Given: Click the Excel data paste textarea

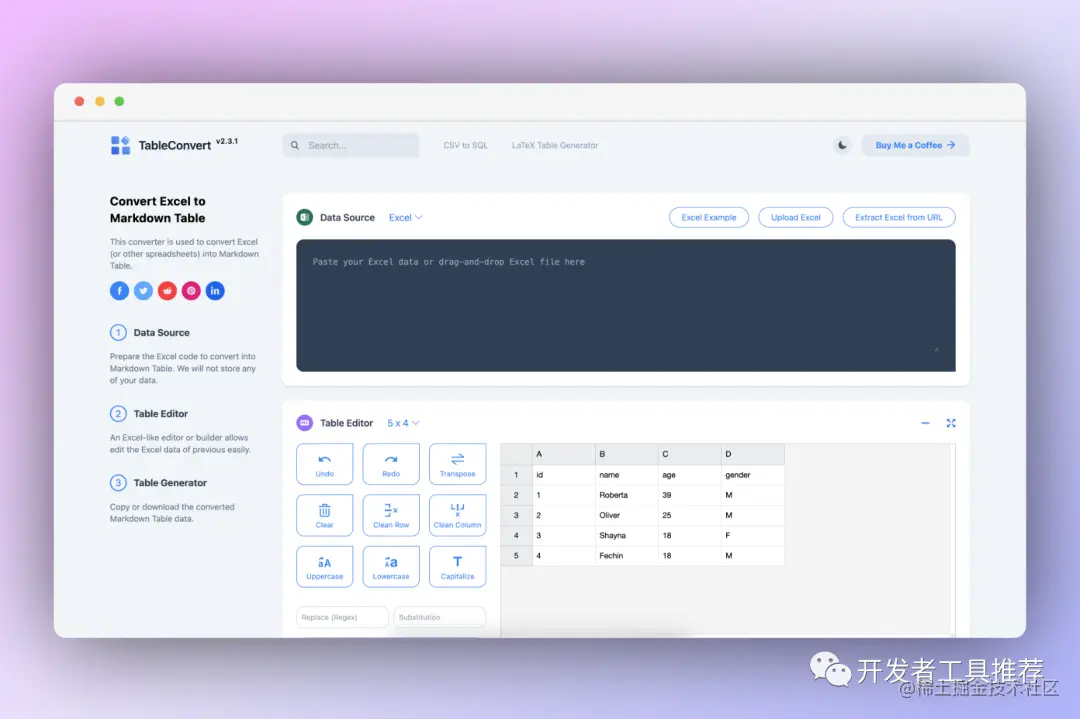Looking at the screenshot, I should pos(625,306).
